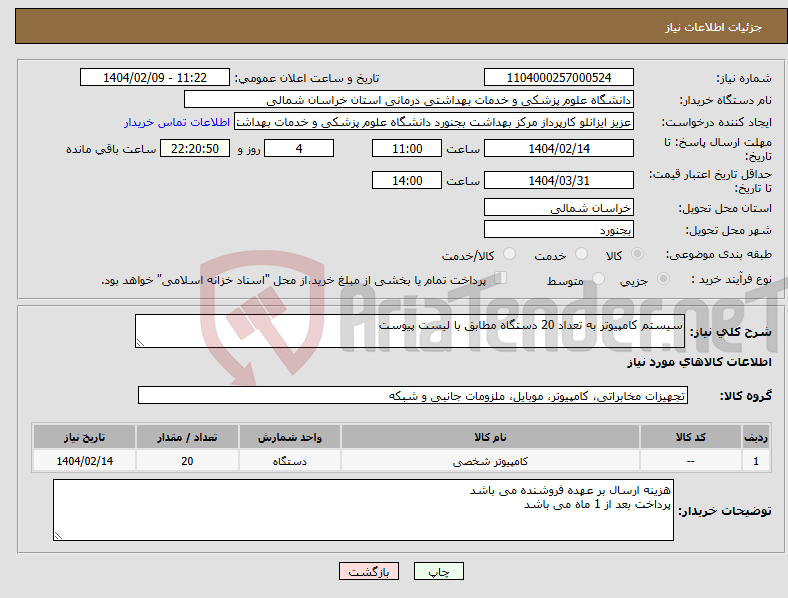Select the متوسط purchase type radio
Viewport: 788px width, 598px height.
click(599, 278)
